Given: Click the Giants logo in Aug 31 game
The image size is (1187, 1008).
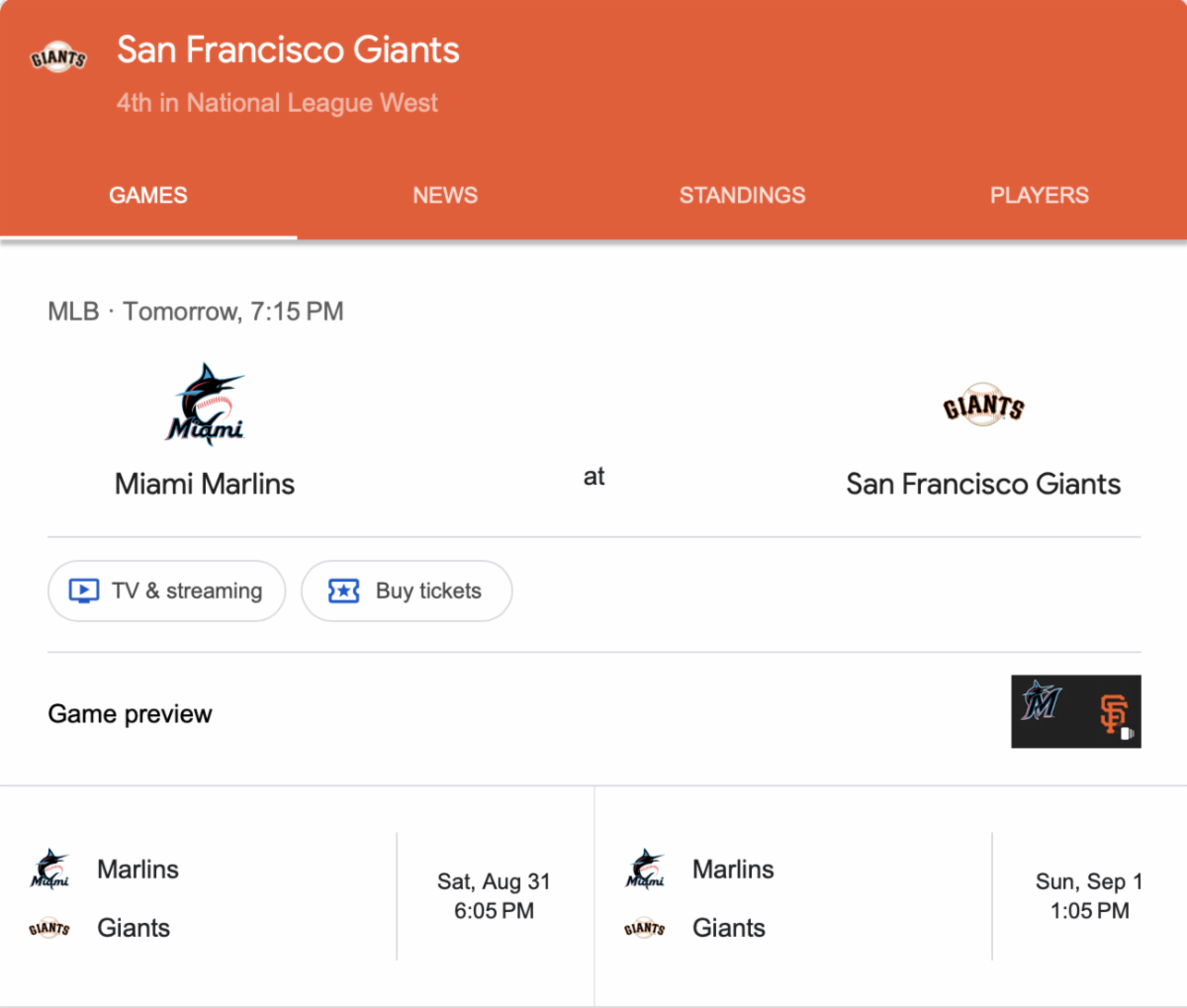Looking at the screenshot, I should pos(49,928).
